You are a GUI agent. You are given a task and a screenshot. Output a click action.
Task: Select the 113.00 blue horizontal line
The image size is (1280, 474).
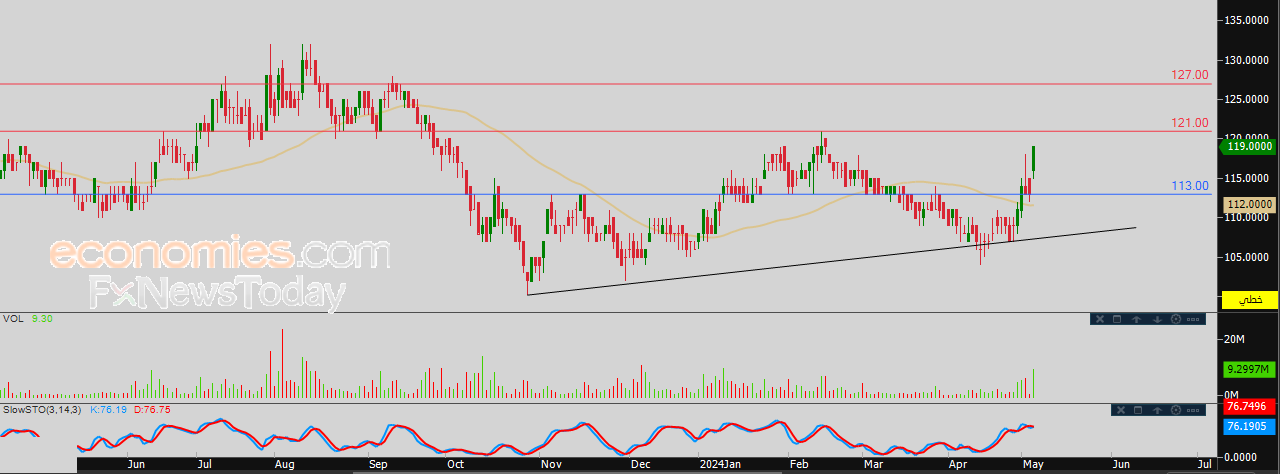(x=605, y=194)
